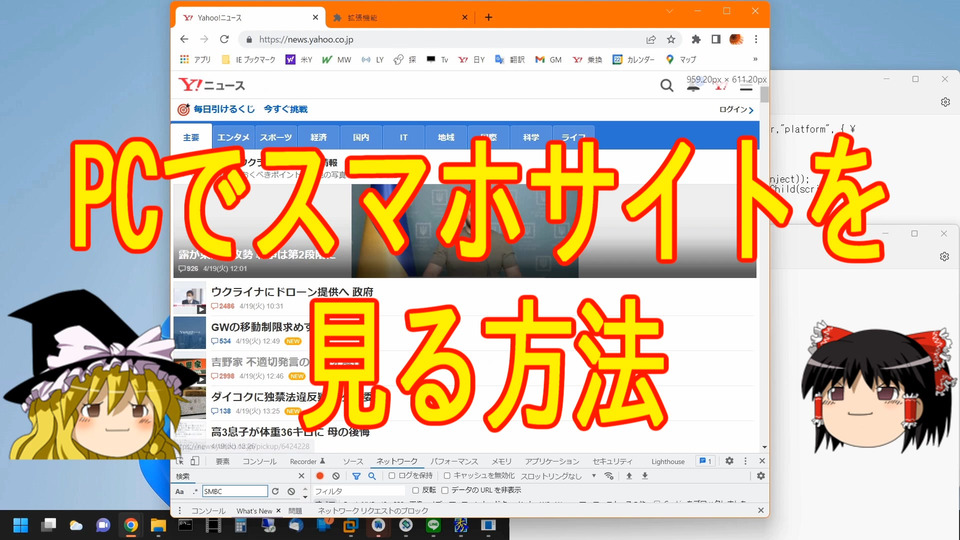This screenshot has height=540, width=960.
Task: Click the フィルタ filter input field
Action: (359, 491)
